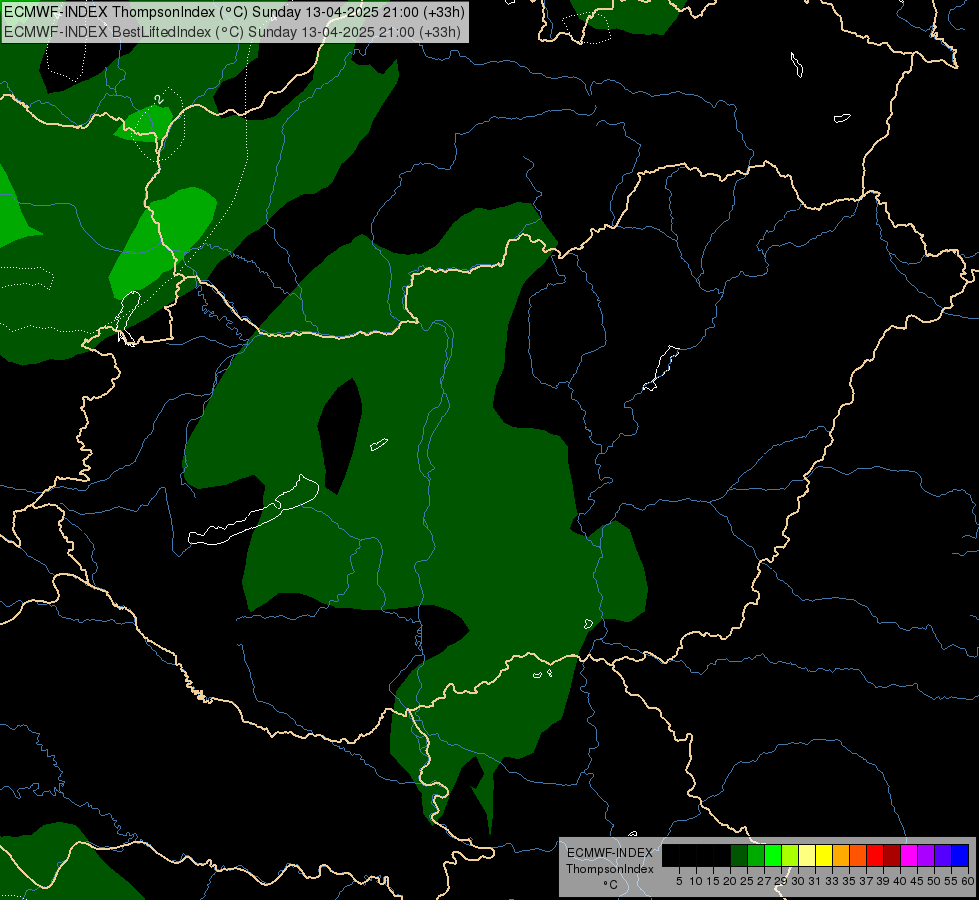Select the pale yellow 30–31 legend swatch
This screenshot has width=979, height=900.
click(807, 855)
